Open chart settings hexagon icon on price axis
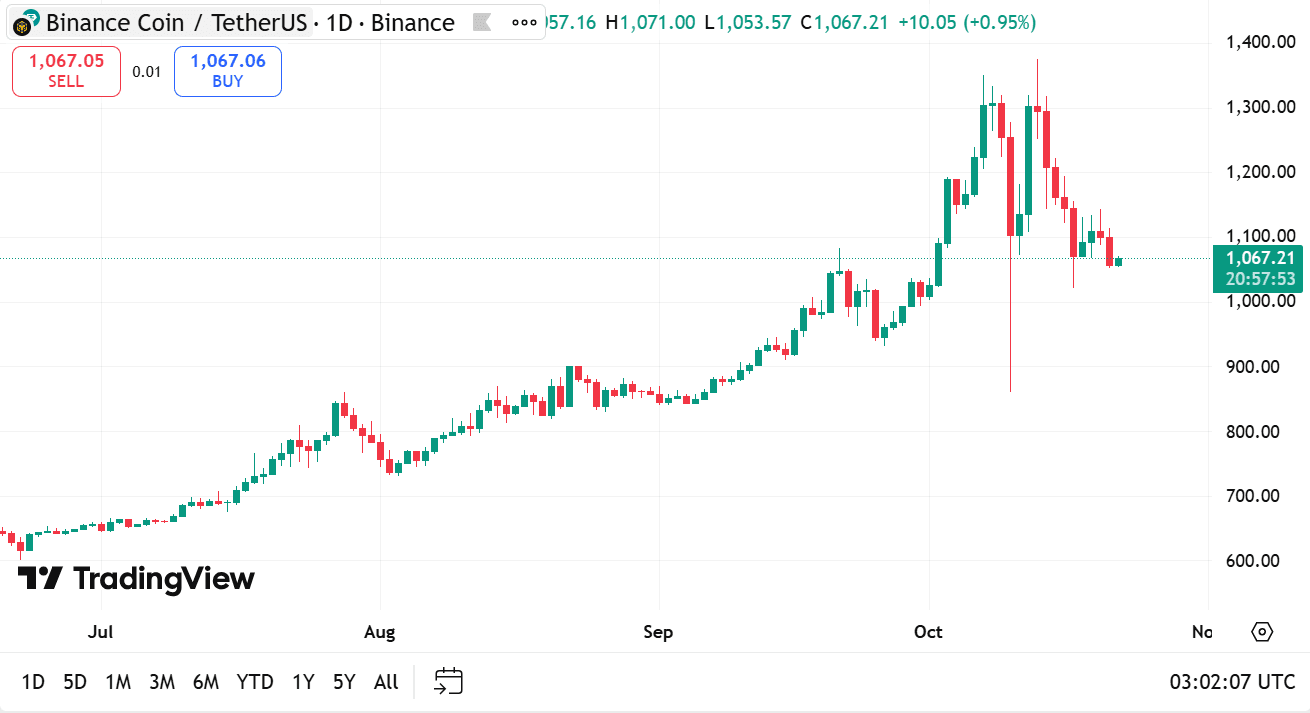 1262,632
